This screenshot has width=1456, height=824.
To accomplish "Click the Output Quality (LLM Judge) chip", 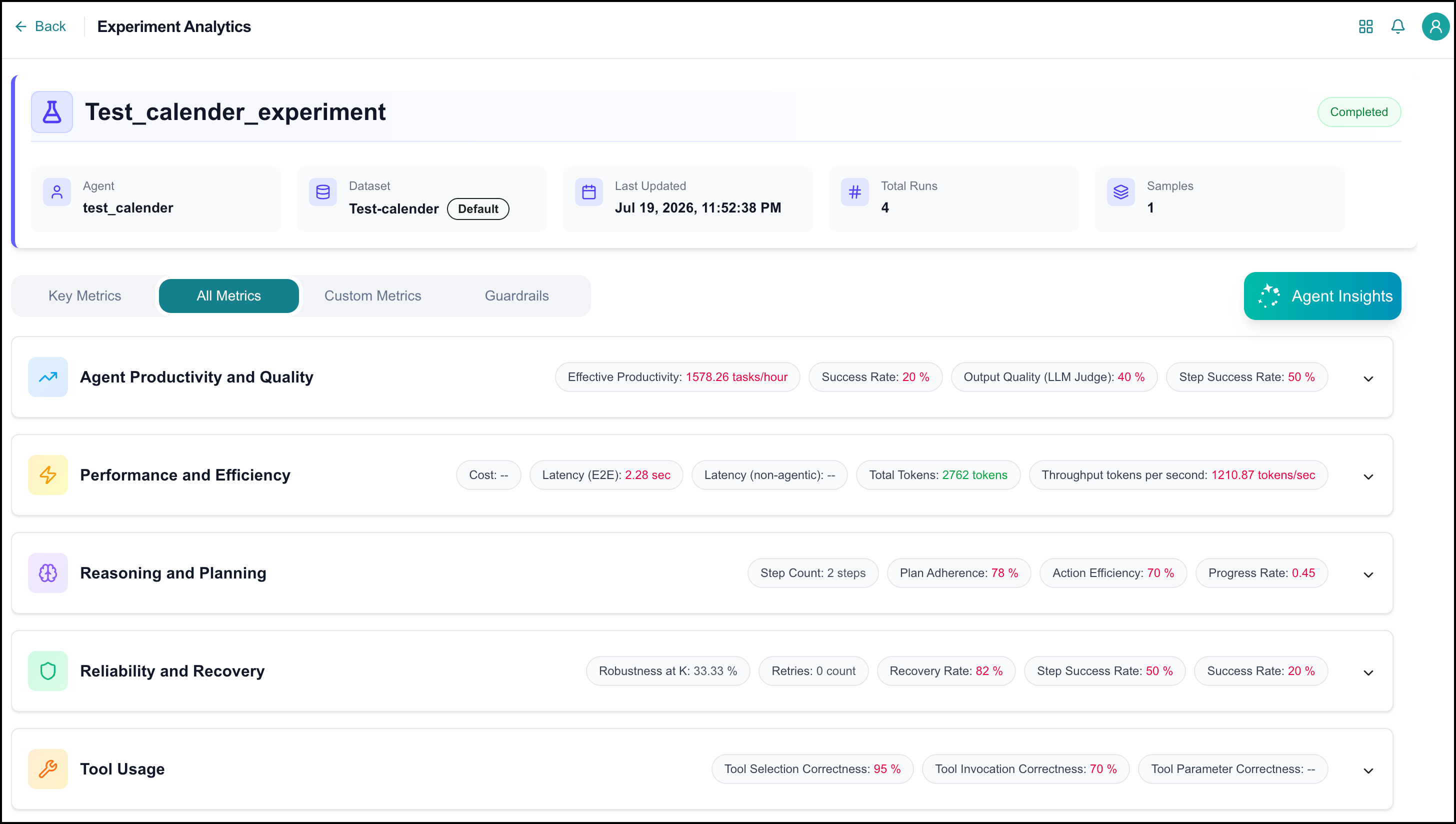I will (x=1054, y=377).
